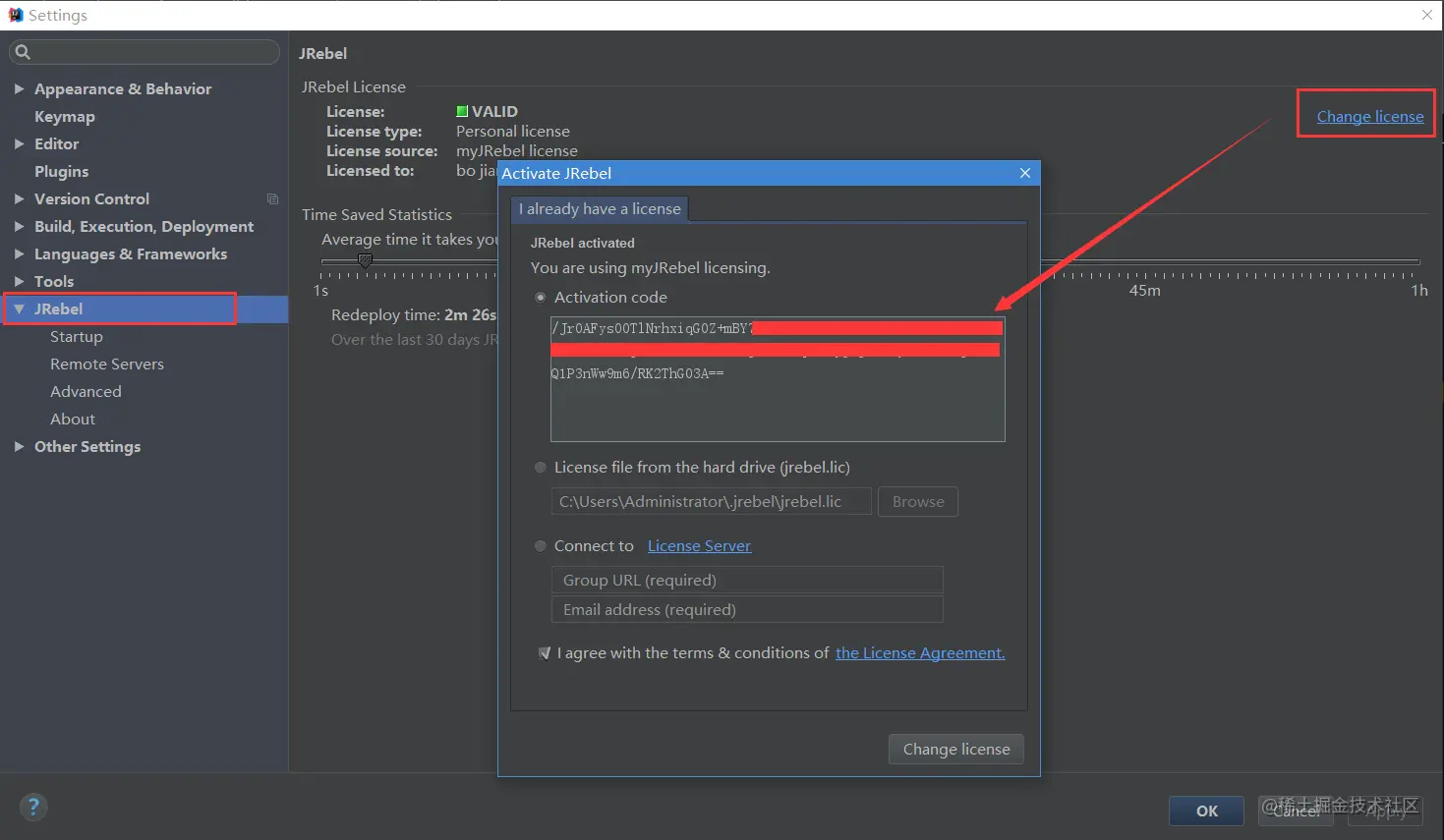
Task: Click the Version Control project-level copy icon
Action: [272, 198]
